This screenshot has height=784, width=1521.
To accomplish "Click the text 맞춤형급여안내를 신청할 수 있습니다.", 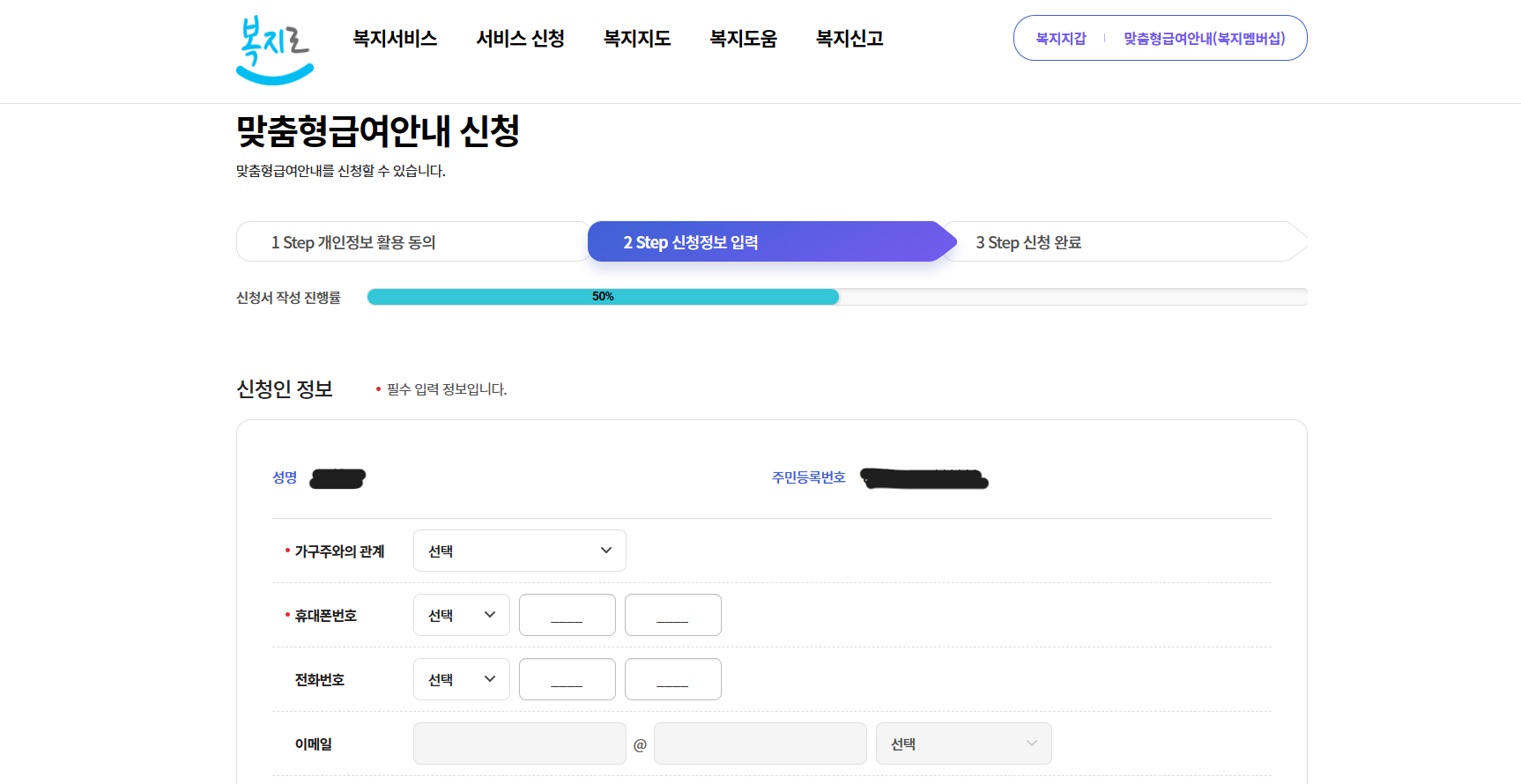I will pyautogui.click(x=341, y=171).
